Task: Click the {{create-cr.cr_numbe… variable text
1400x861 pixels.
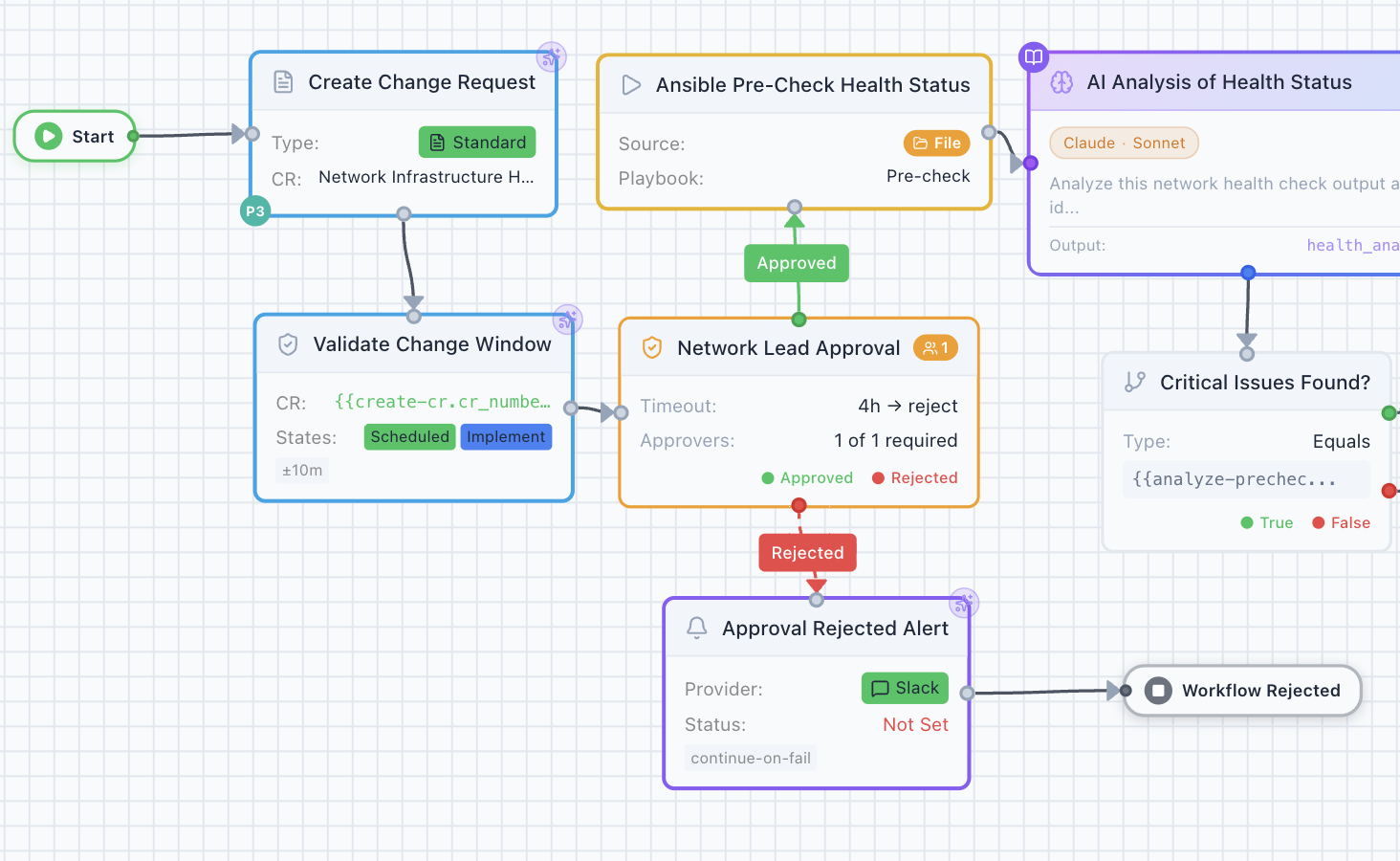Action: [443, 402]
